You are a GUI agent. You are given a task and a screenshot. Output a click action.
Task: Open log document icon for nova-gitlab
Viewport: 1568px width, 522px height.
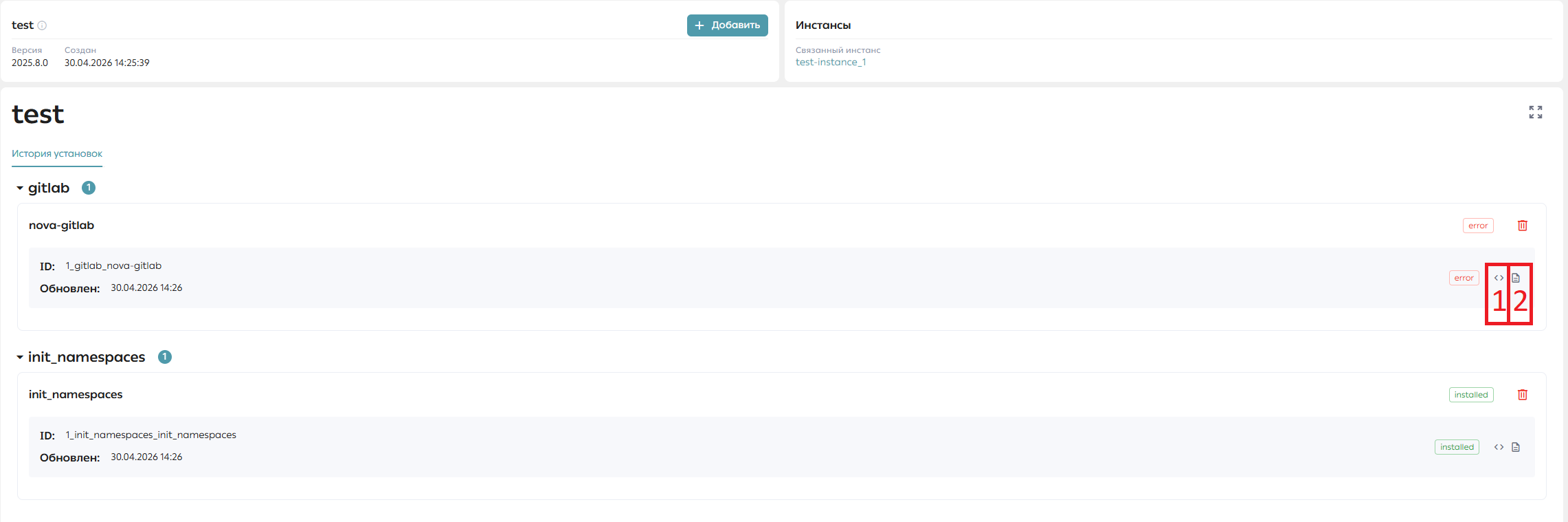coord(1516,278)
